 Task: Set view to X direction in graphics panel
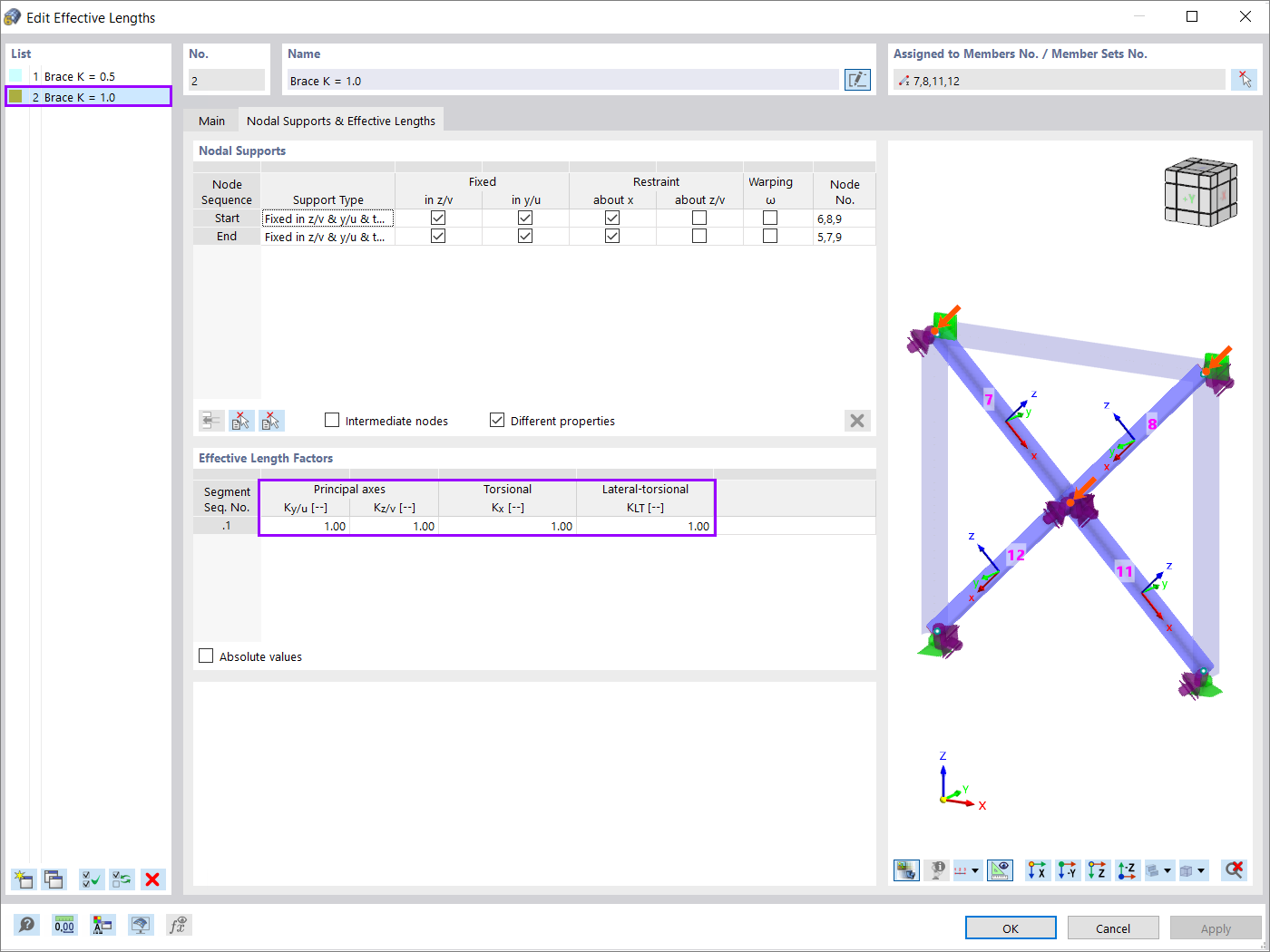click(x=1037, y=869)
